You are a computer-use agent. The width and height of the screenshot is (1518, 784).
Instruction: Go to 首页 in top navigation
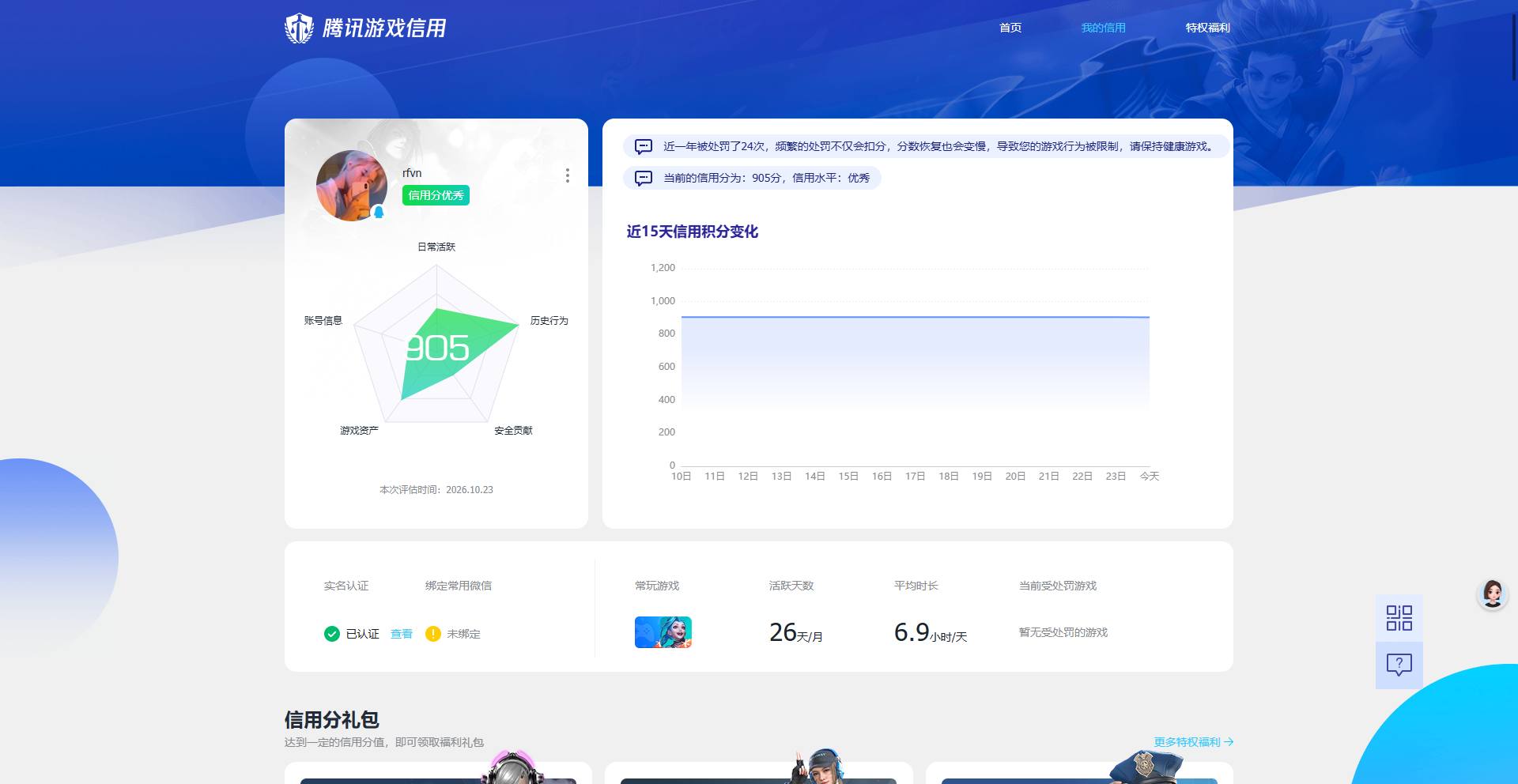(x=1010, y=28)
